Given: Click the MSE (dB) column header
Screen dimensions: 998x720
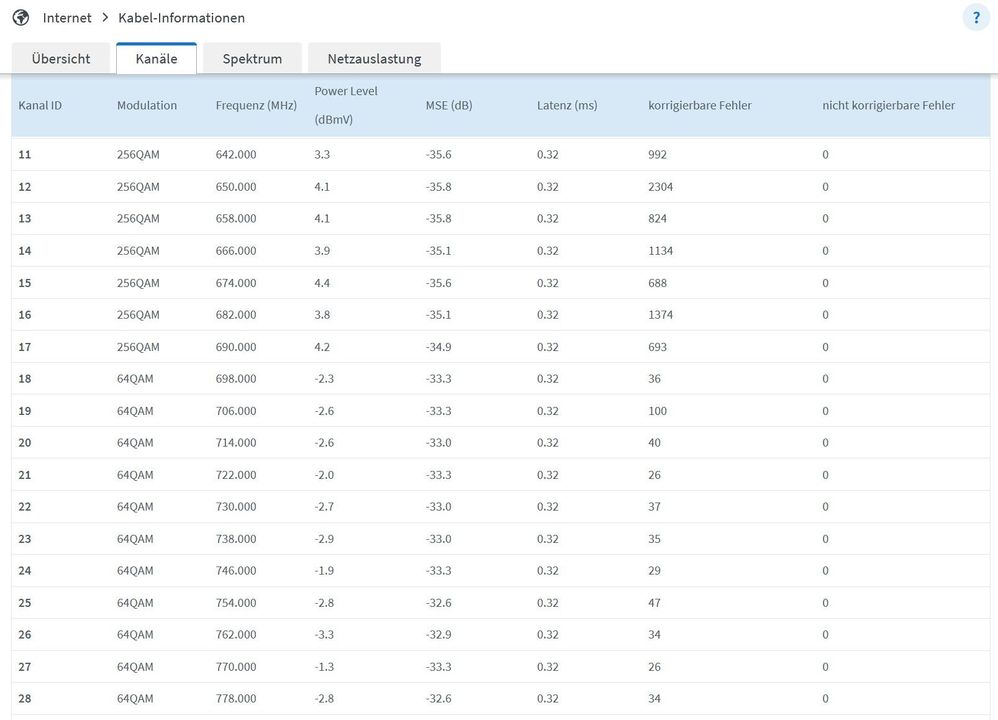Looking at the screenshot, I should pos(449,106).
